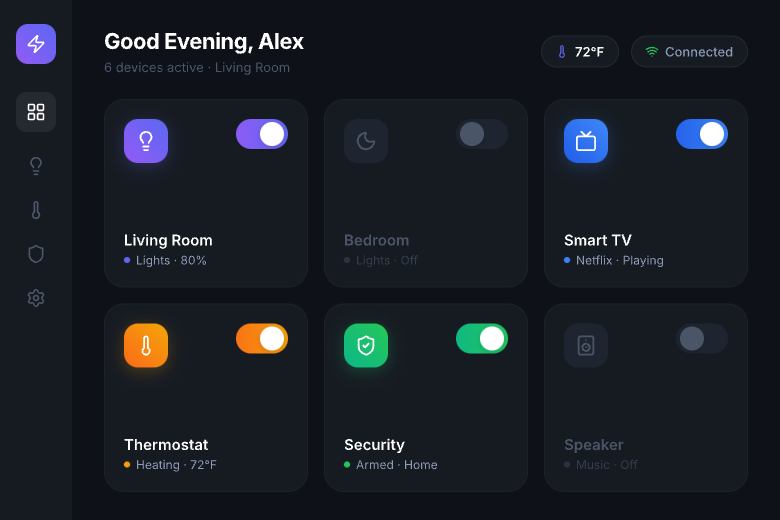Screen dimensions: 780x520
Task: Disable the Thermostat toggle
Action: [262, 339]
